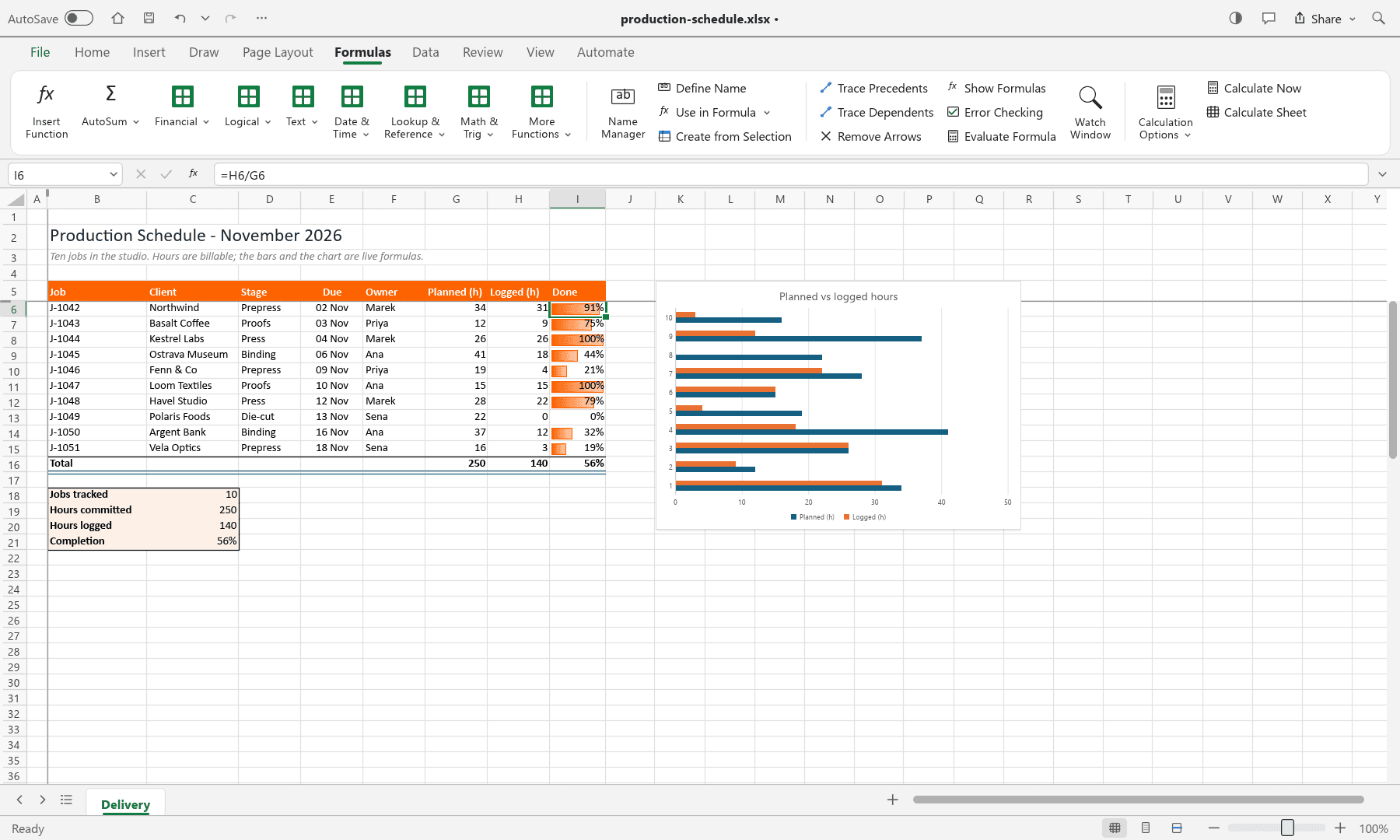
Task: Add a new sheet with plus button
Action: point(892,800)
